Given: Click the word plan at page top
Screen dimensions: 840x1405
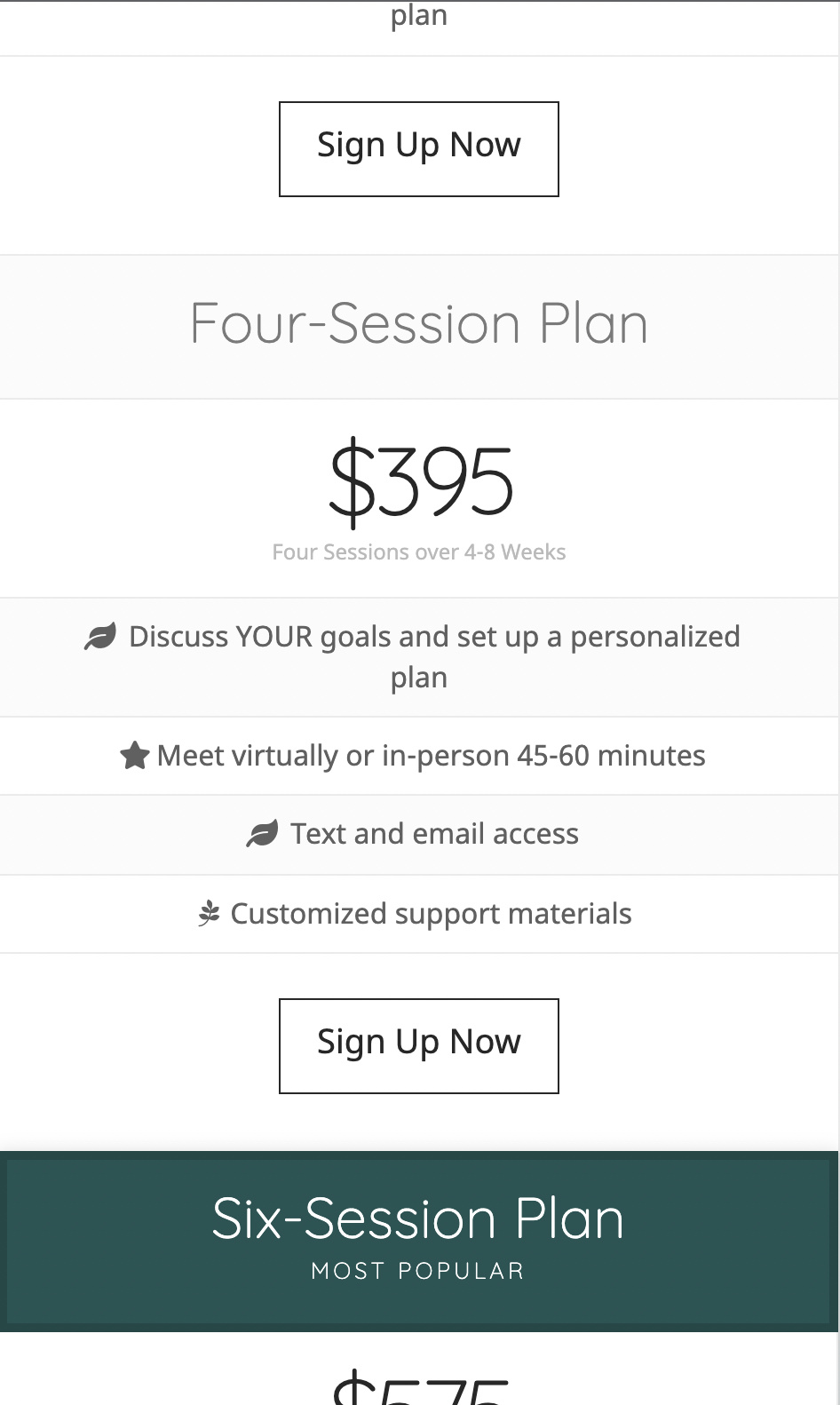Looking at the screenshot, I should click(x=419, y=16).
